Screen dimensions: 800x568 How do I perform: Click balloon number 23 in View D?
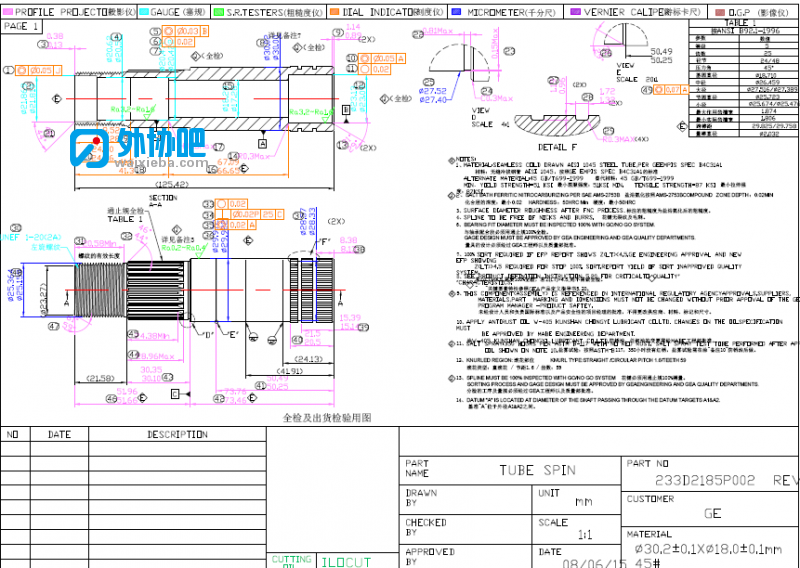(x=509, y=51)
